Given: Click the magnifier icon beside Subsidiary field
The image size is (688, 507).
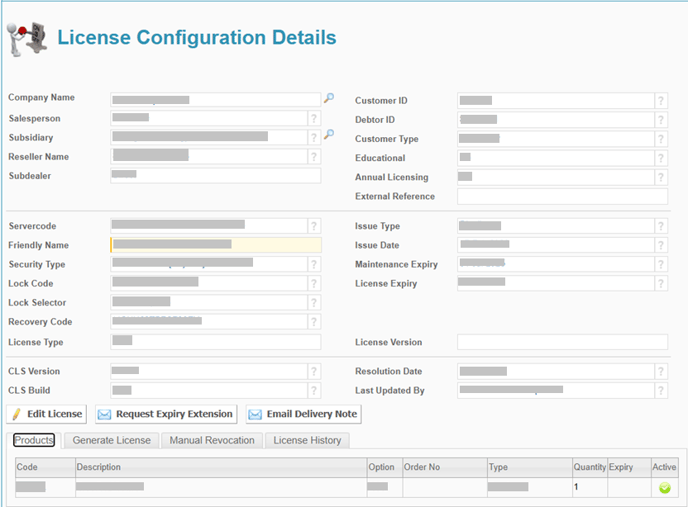Looking at the screenshot, I should tap(329, 135).
